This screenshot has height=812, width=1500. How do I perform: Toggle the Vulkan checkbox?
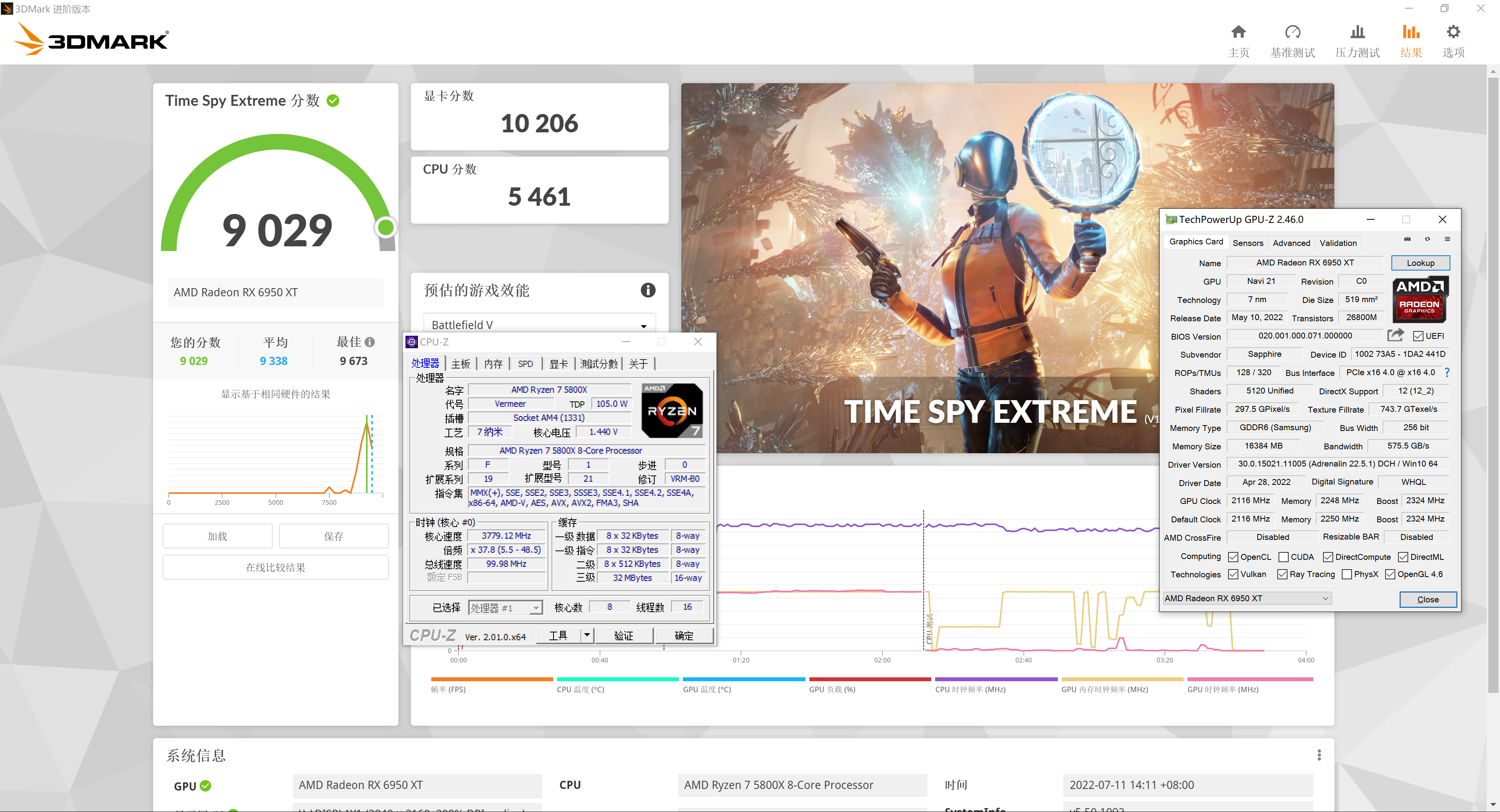click(x=1233, y=575)
